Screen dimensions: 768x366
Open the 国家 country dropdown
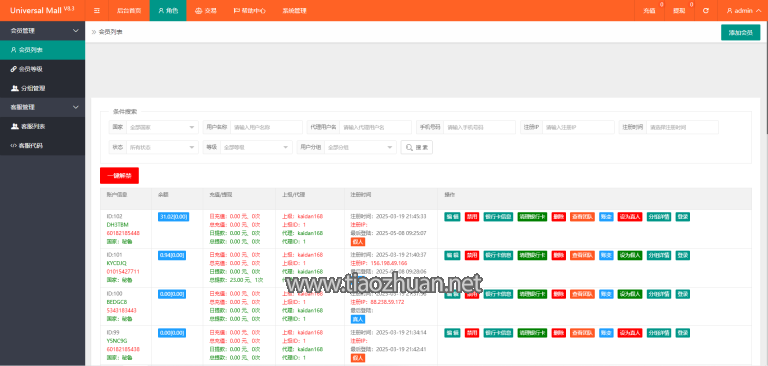(x=162, y=127)
